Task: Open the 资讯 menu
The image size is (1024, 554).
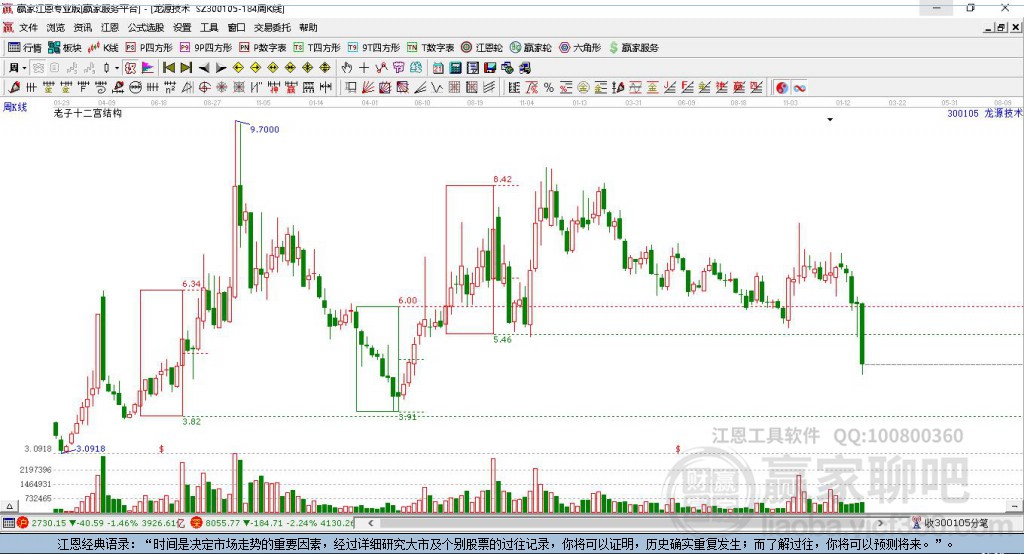Action: click(x=82, y=27)
